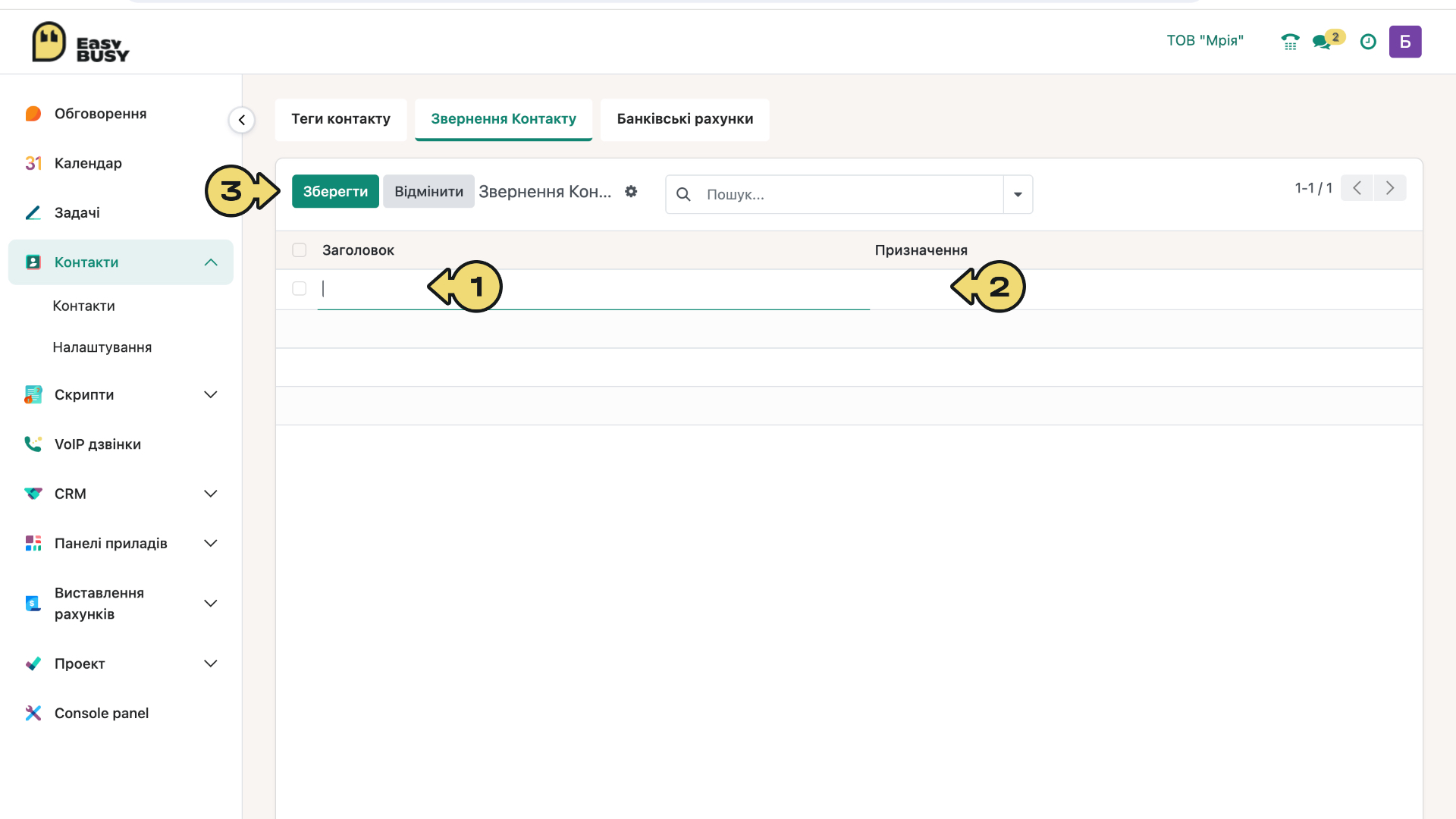Open the EasyBusy logo home link
Screen dimensions: 1456x819
(x=80, y=42)
